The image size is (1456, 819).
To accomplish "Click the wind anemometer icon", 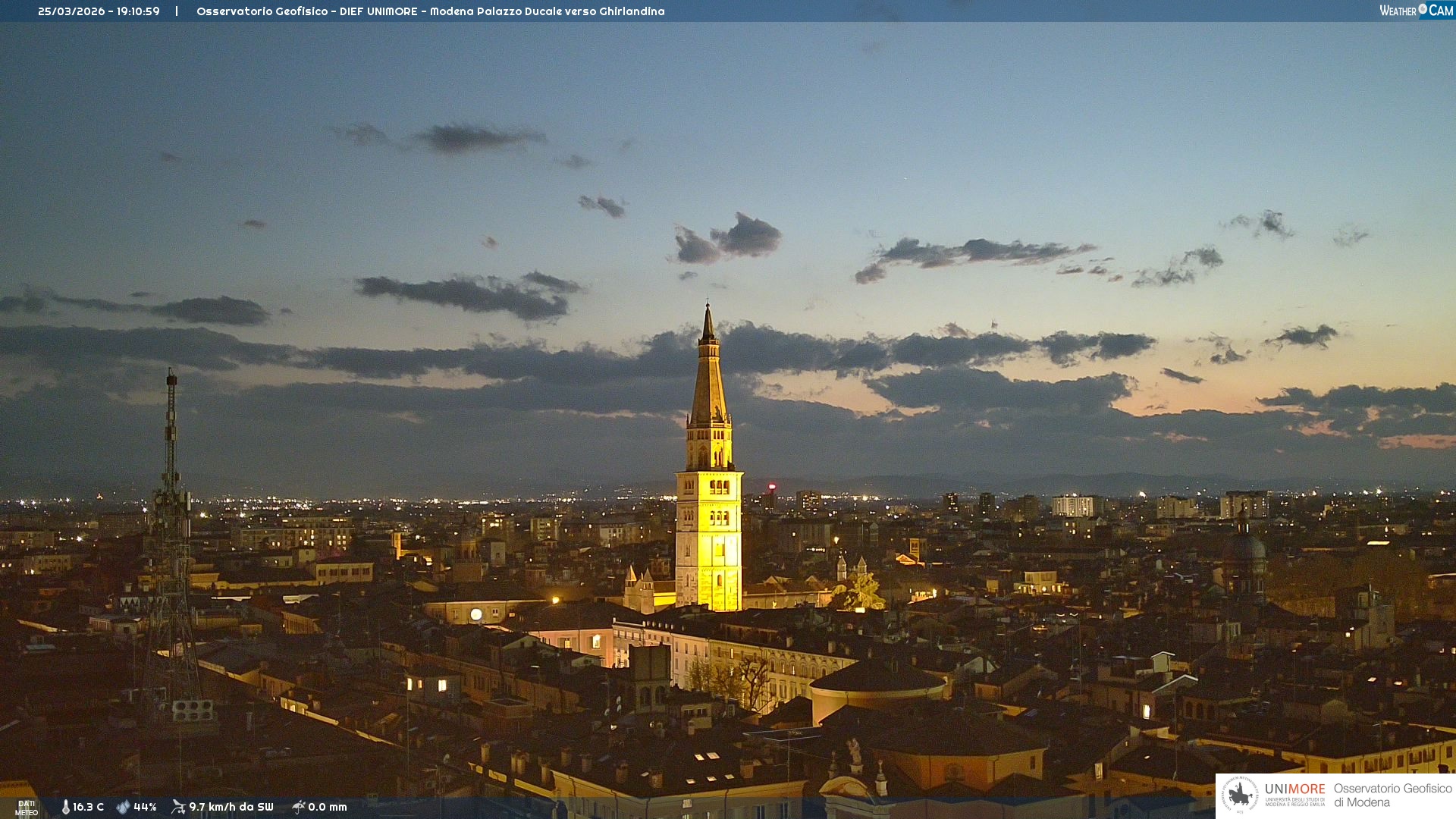I will pyautogui.click(x=178, y=807).
